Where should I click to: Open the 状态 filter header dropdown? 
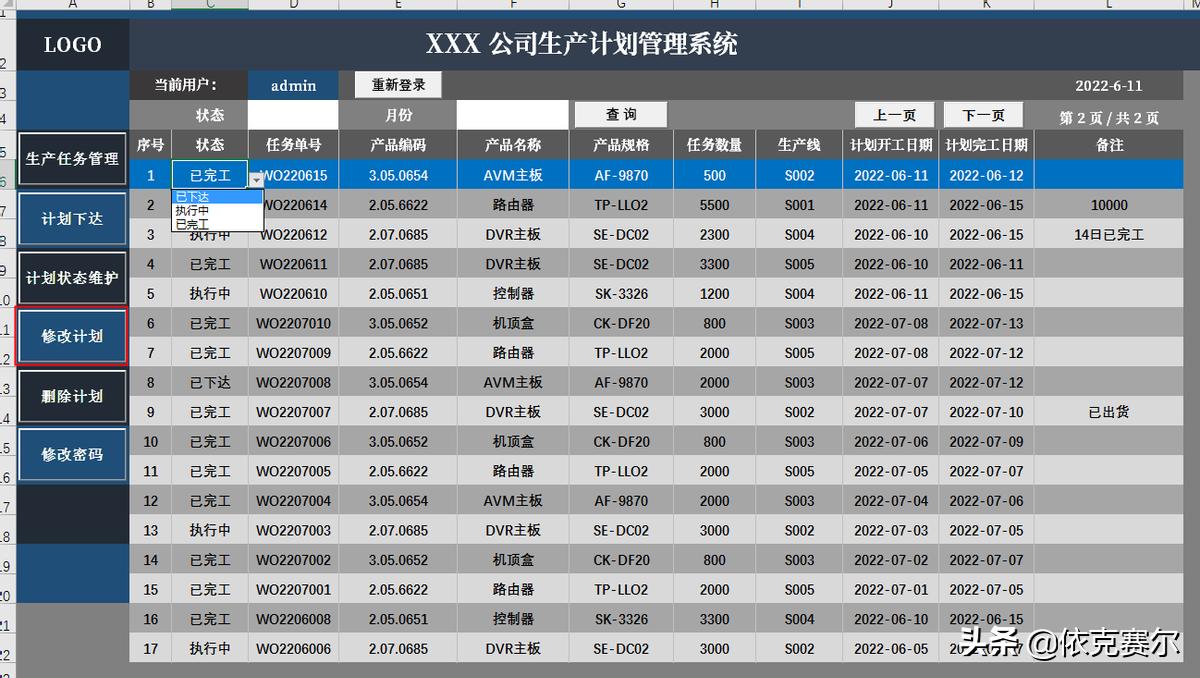click(210, 114)
